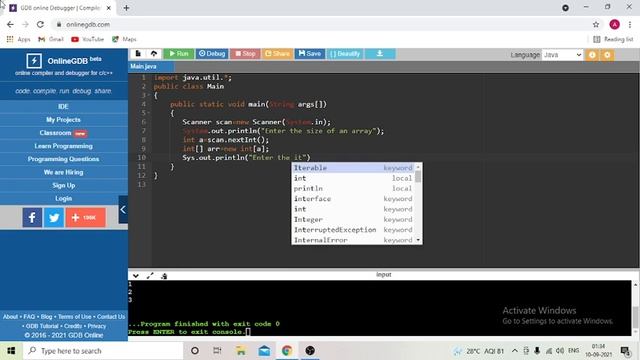
Task: Choose Iterable autocomplete suggestion
Action: (x=353, y=168)
